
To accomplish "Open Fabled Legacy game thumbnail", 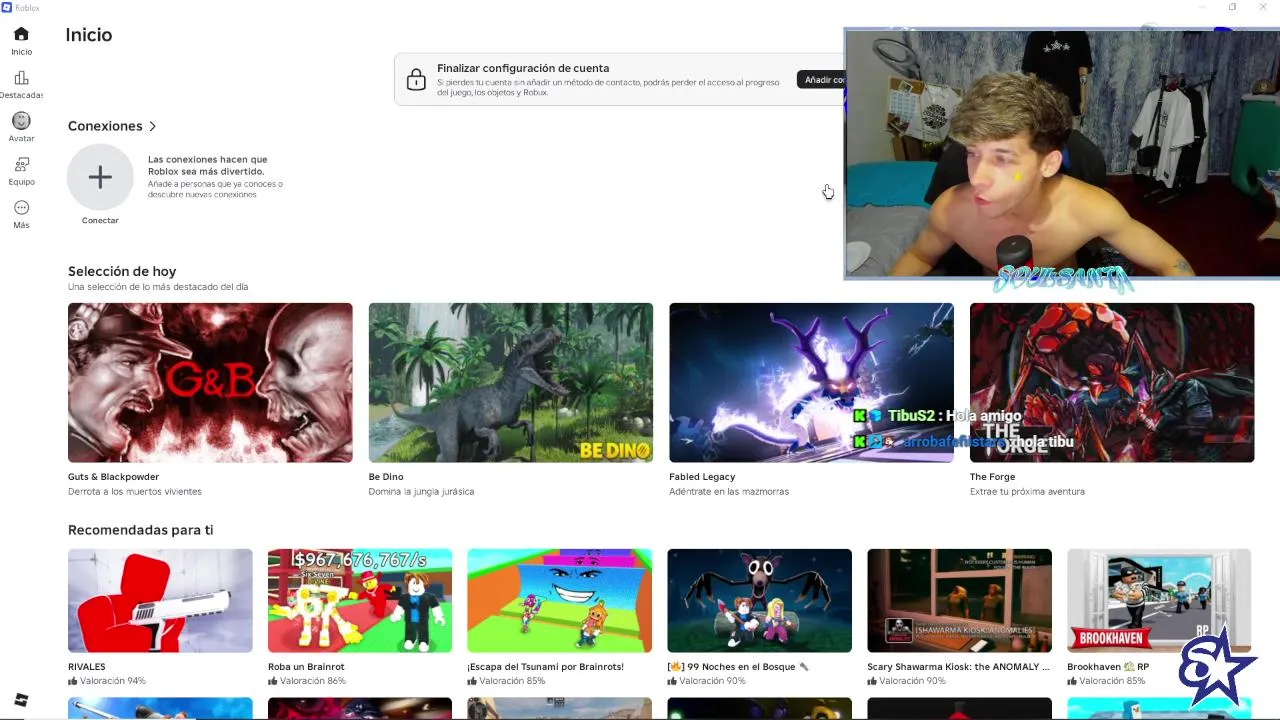I will pos(811,382).
